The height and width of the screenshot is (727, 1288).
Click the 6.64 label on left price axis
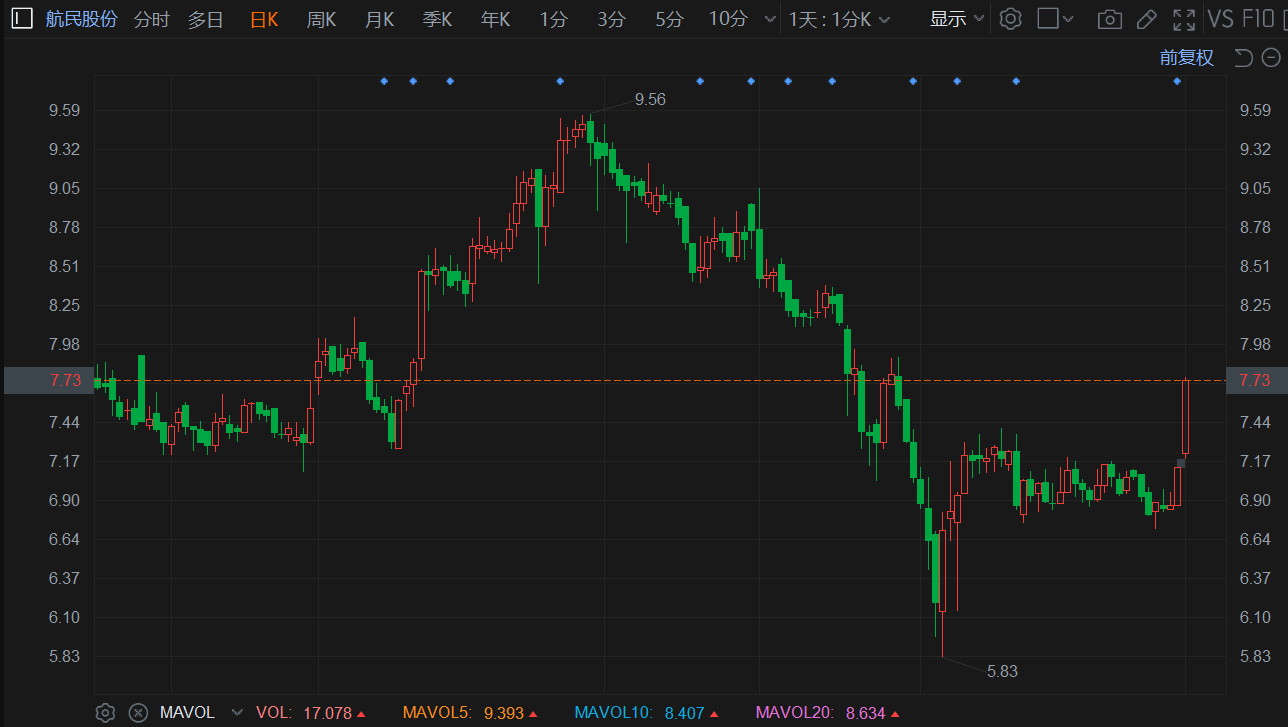(65, 539)
